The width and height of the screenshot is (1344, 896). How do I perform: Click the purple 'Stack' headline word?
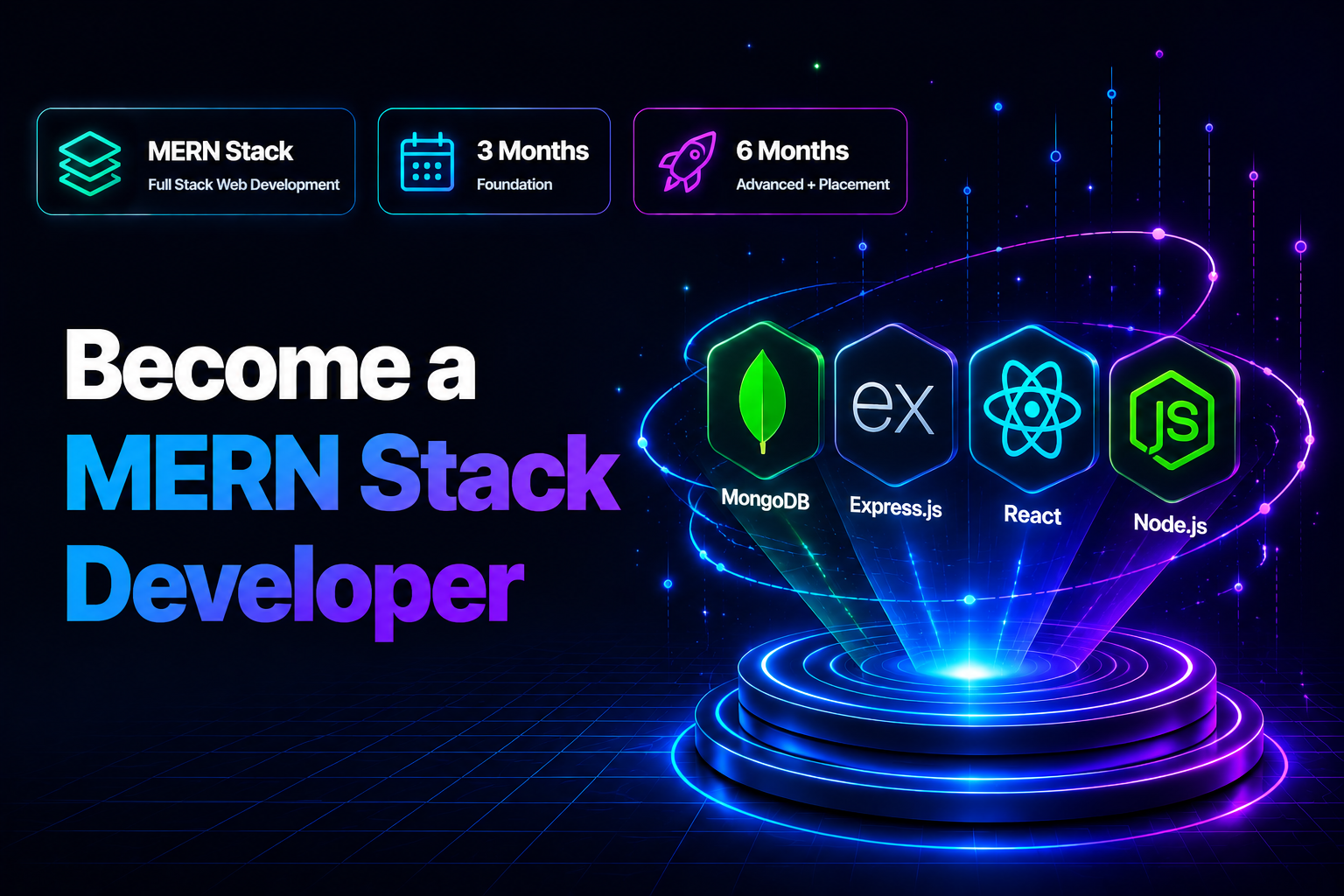click(491, 472)
